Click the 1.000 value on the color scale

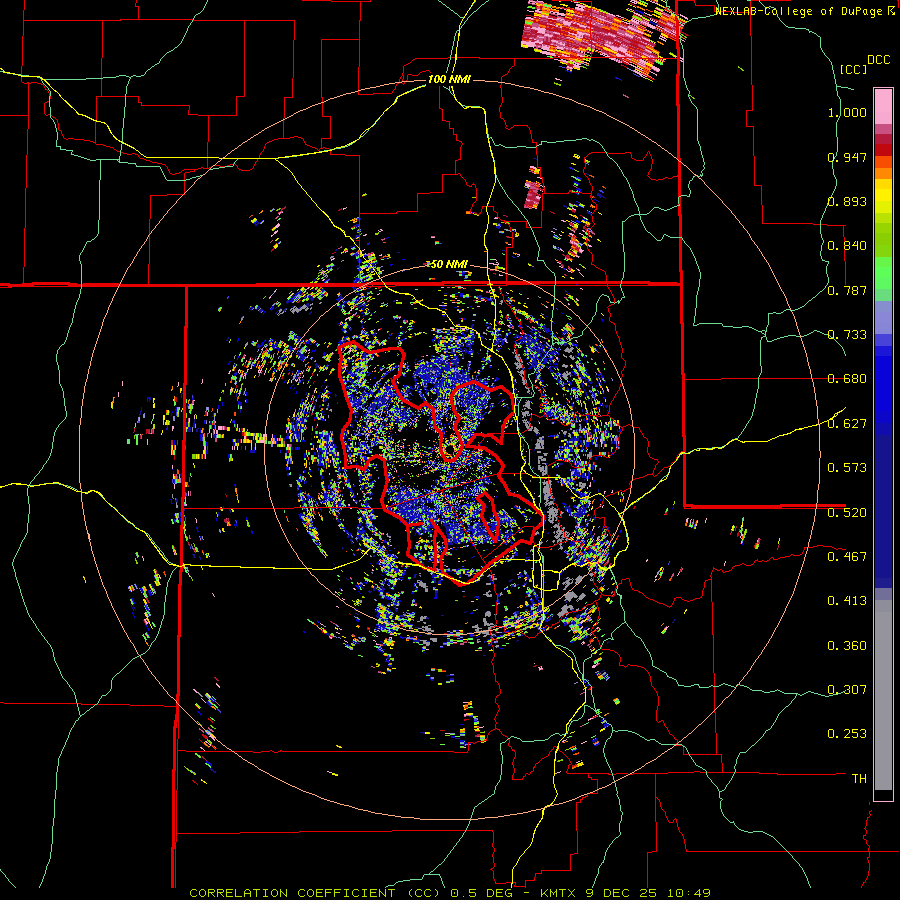click(x=847, y=112)
